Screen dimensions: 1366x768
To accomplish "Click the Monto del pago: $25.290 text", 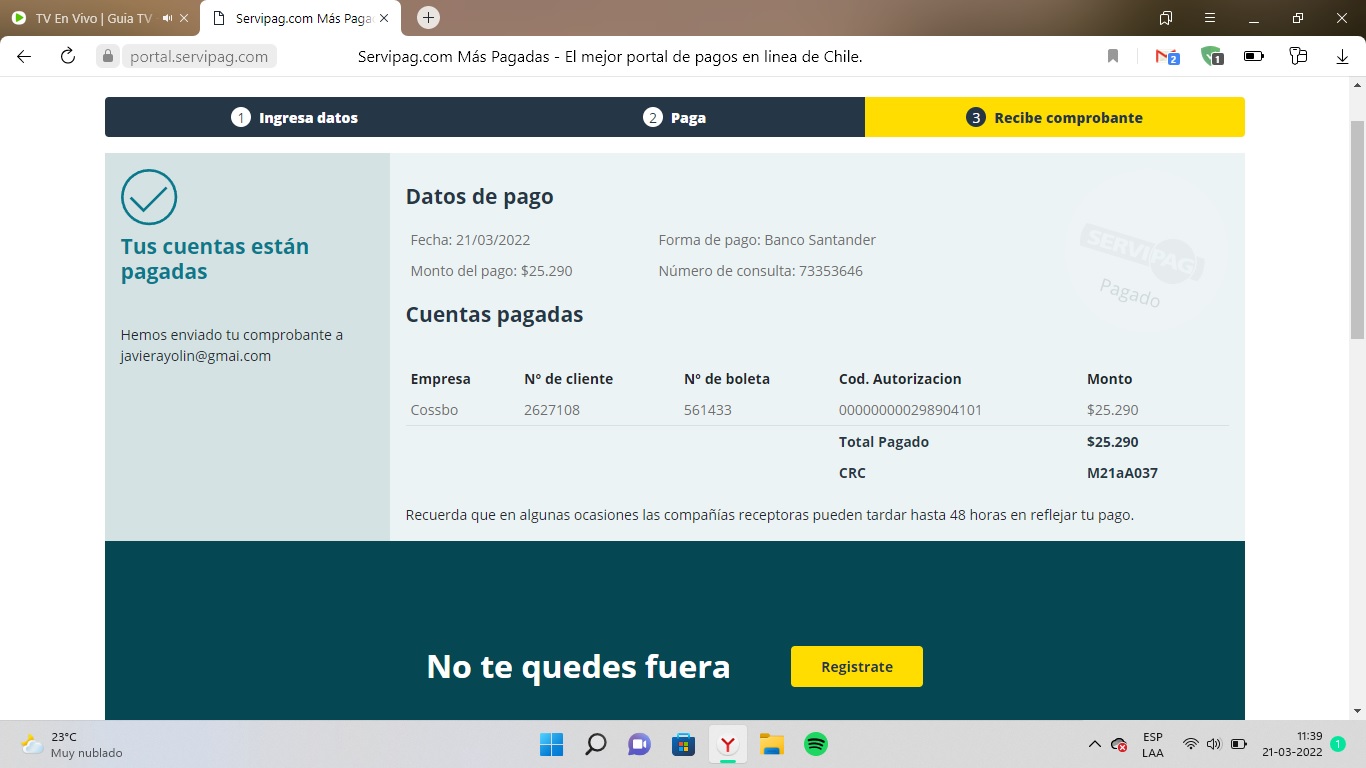I will pos(492,271).
